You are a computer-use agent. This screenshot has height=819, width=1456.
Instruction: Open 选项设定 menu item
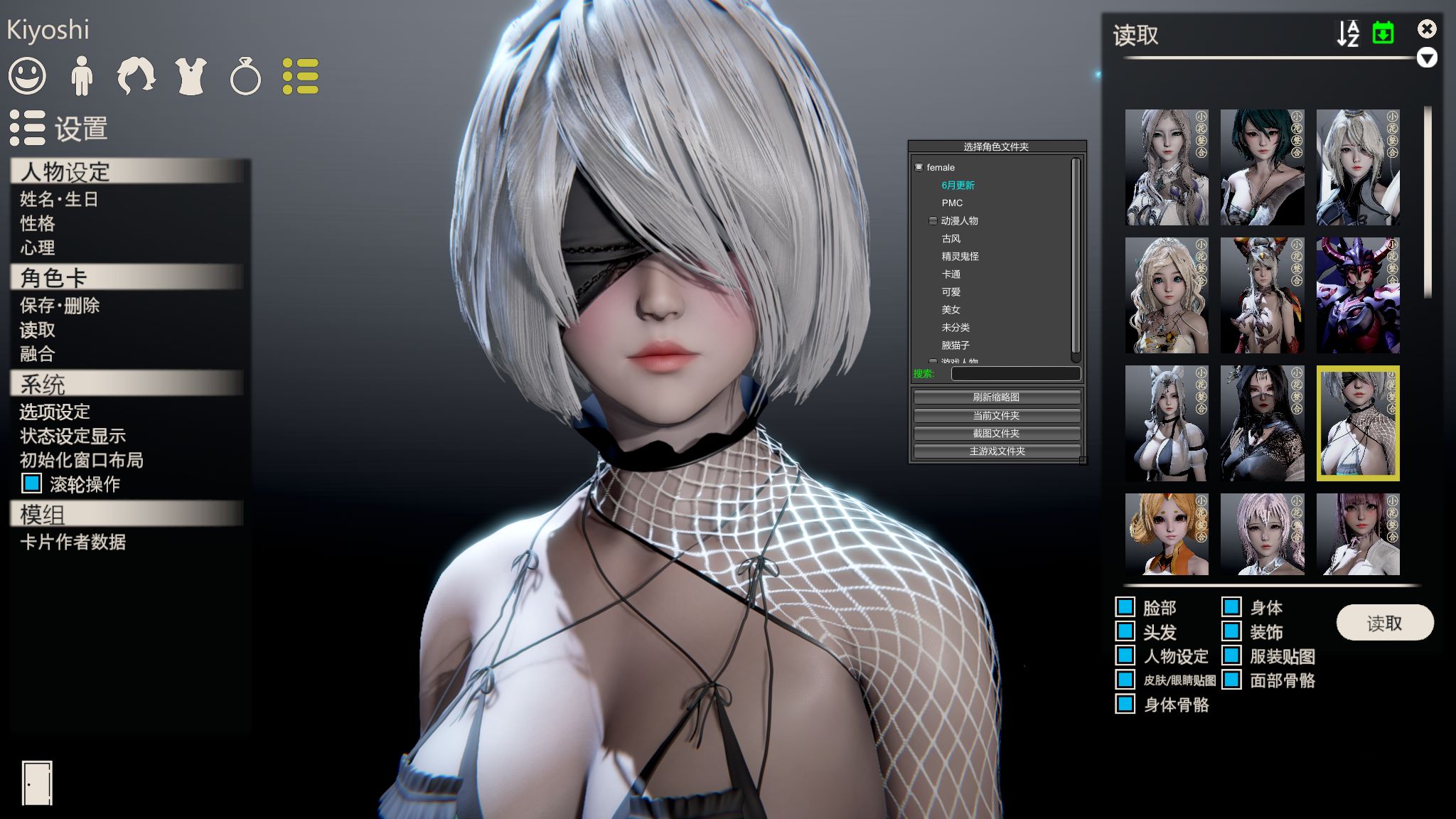(55, 412)
